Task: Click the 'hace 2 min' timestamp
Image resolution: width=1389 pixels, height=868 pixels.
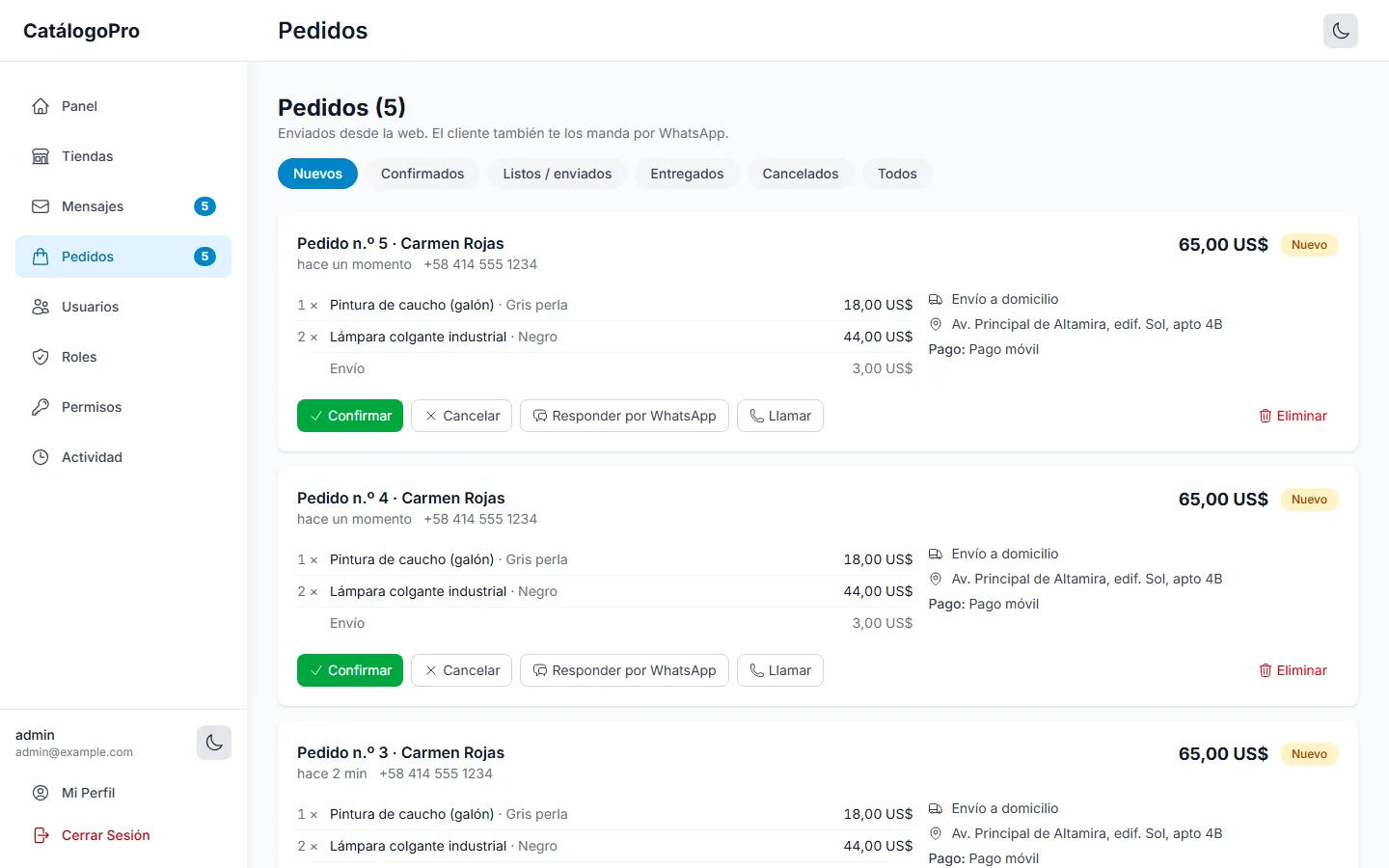Action: (x=332, y=773)
